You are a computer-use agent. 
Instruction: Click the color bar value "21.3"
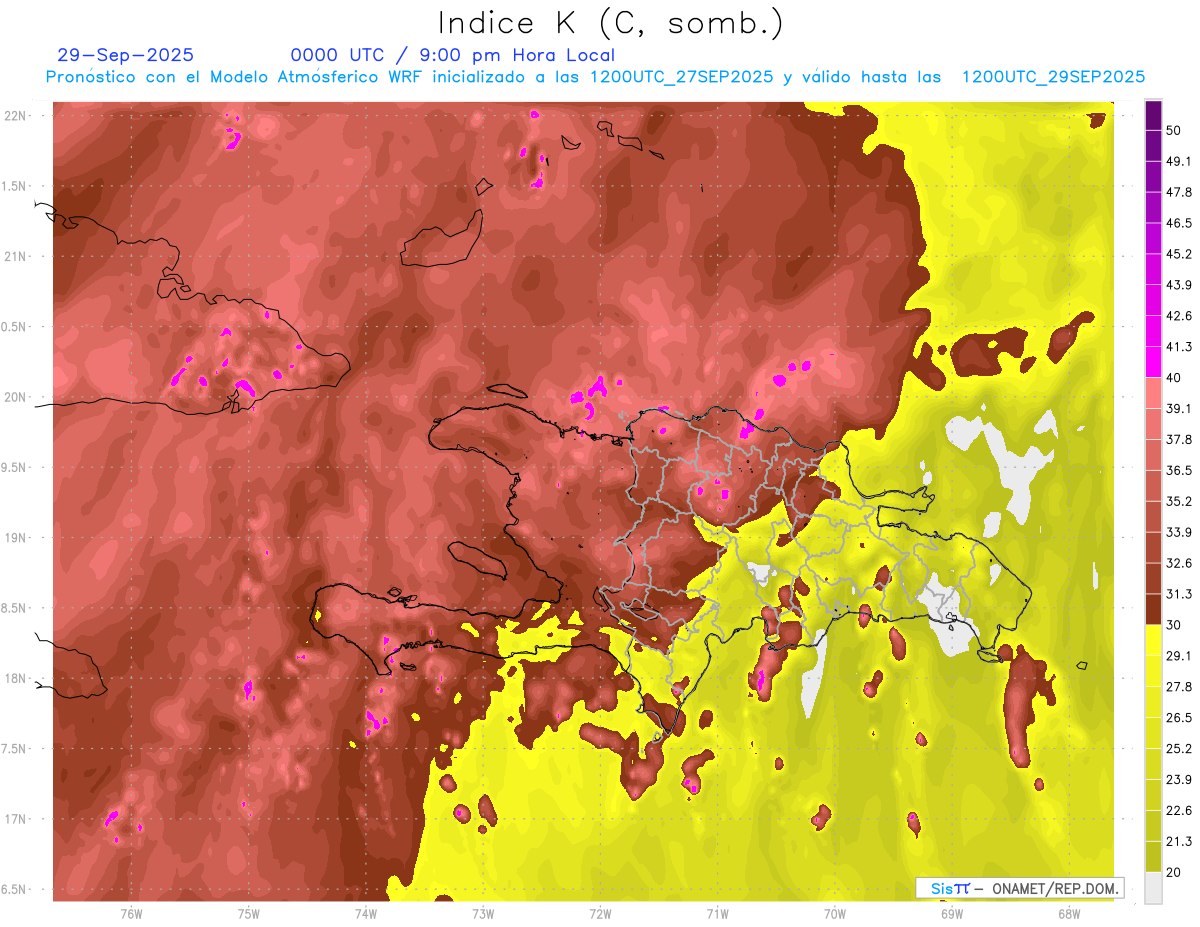(1178, 842)
